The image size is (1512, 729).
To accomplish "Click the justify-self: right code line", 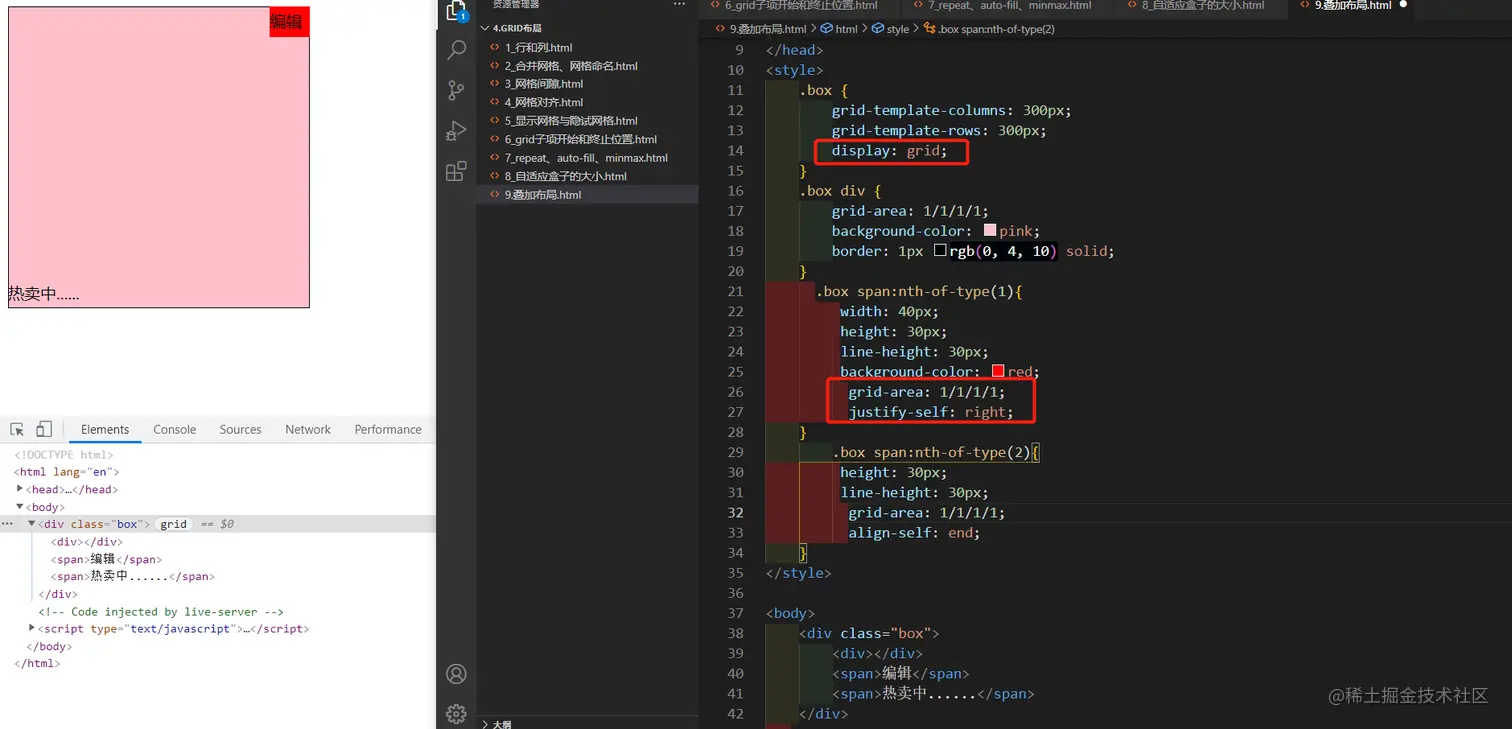I will tap(930, 412).
